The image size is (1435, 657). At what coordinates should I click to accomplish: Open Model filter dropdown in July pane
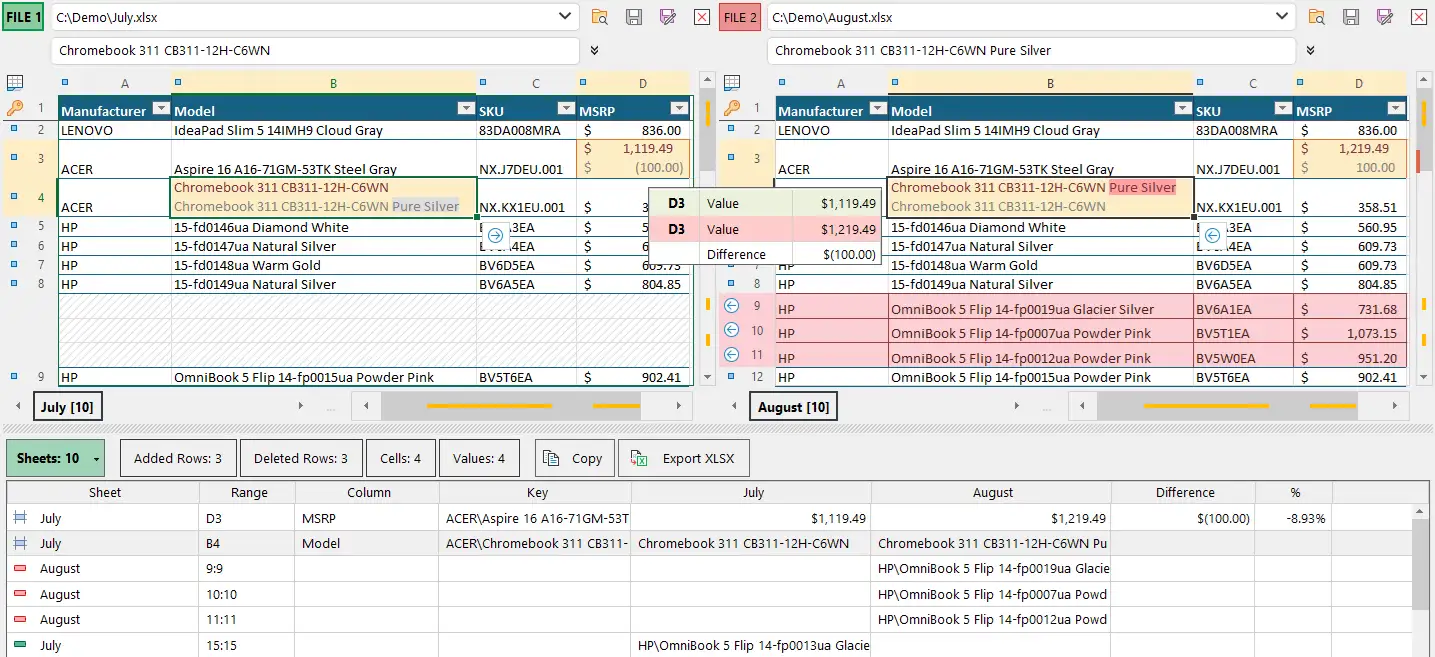pos(465,110)
